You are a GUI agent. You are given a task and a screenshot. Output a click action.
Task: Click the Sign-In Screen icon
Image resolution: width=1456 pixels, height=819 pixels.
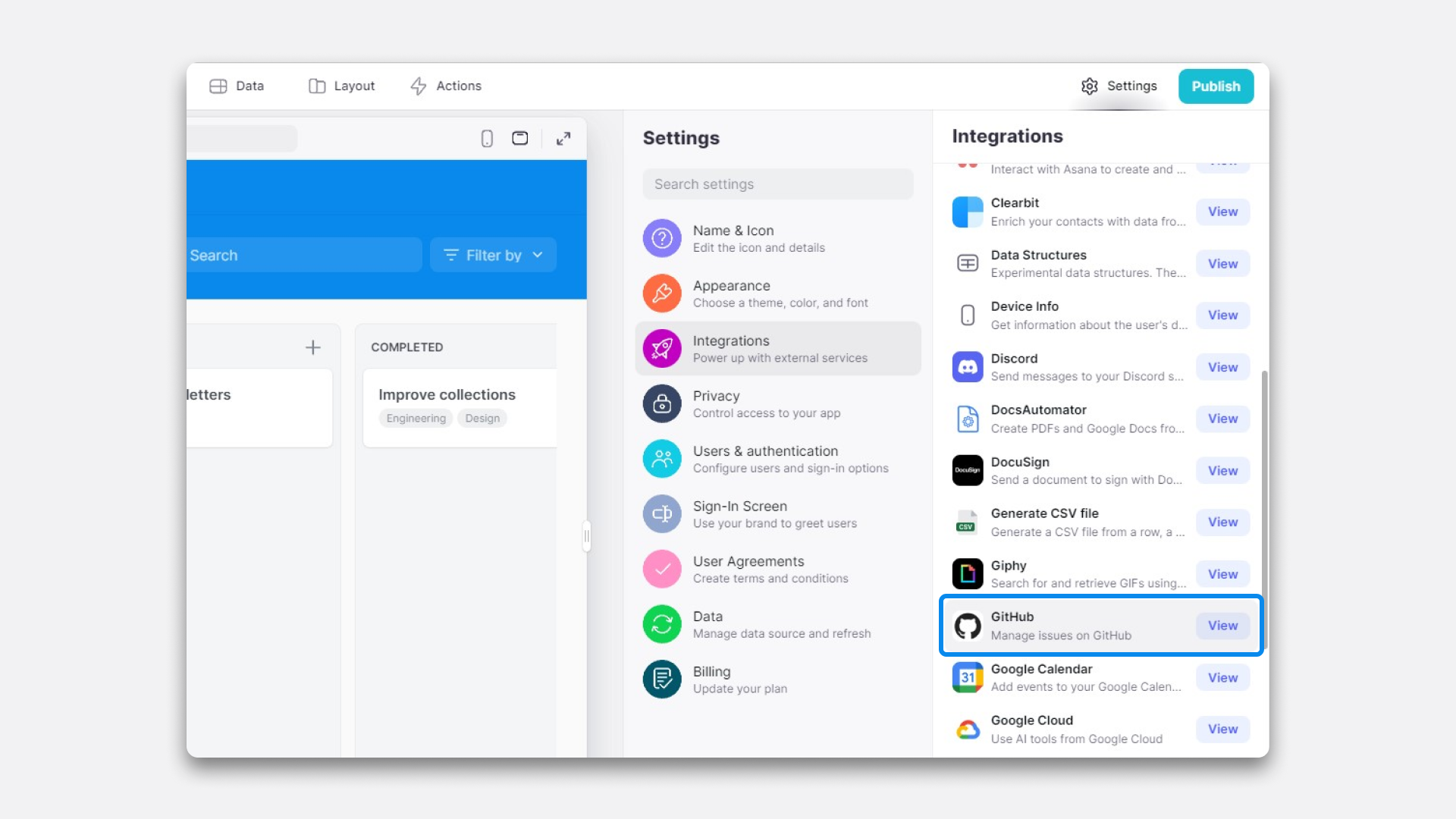pos(661,513)
